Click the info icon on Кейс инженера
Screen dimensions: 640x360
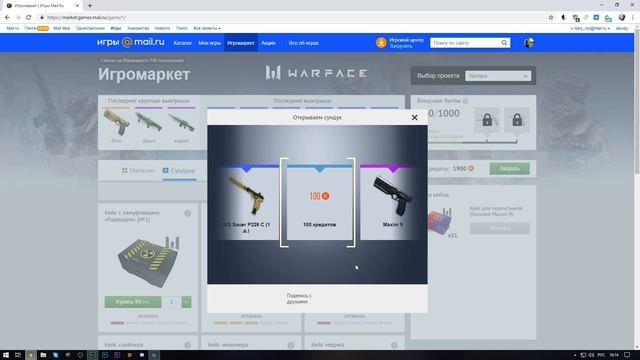click(x=291, y=345)
